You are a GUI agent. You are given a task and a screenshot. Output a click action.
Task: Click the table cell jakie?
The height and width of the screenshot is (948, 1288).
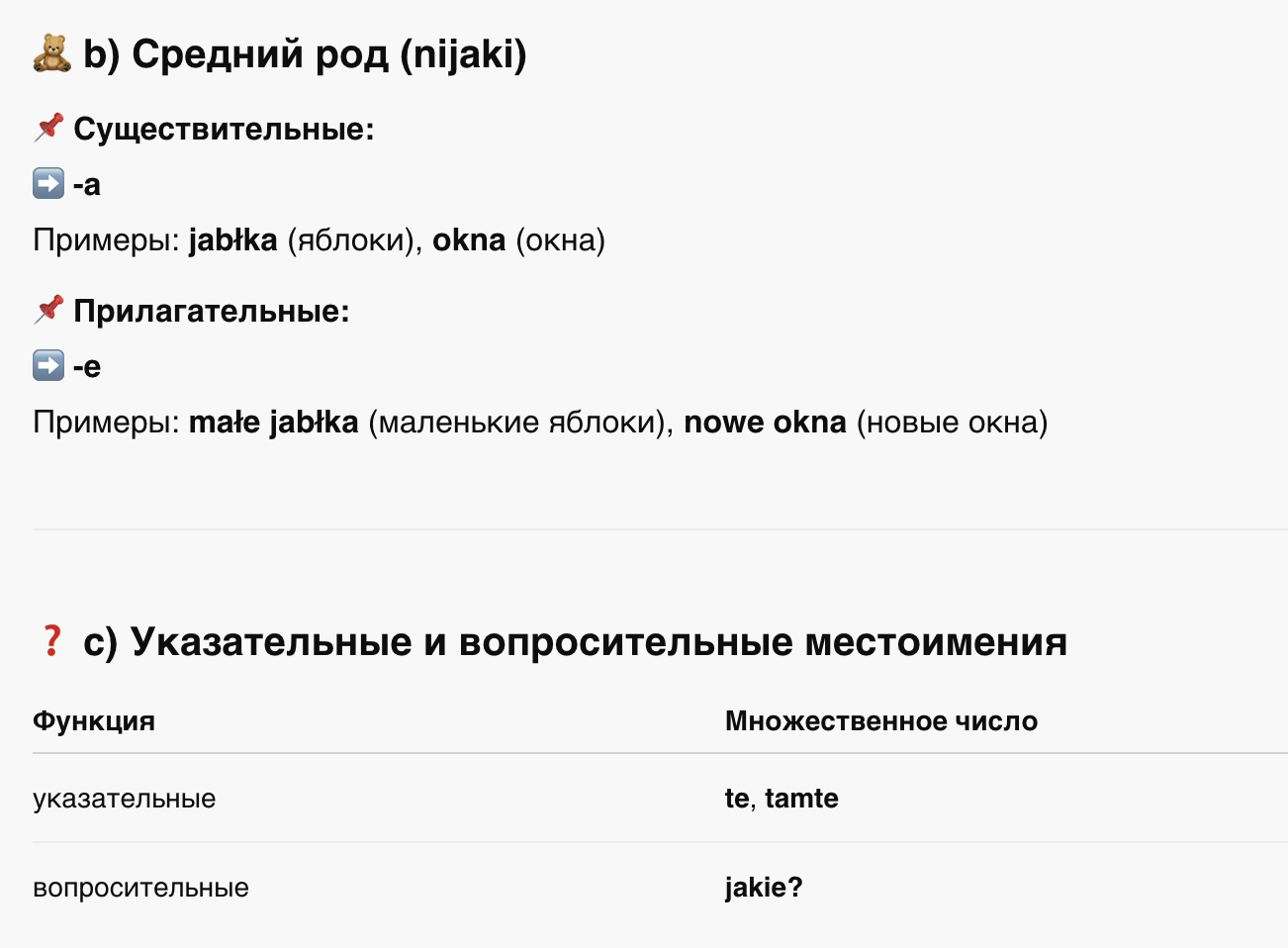point(764,887)
